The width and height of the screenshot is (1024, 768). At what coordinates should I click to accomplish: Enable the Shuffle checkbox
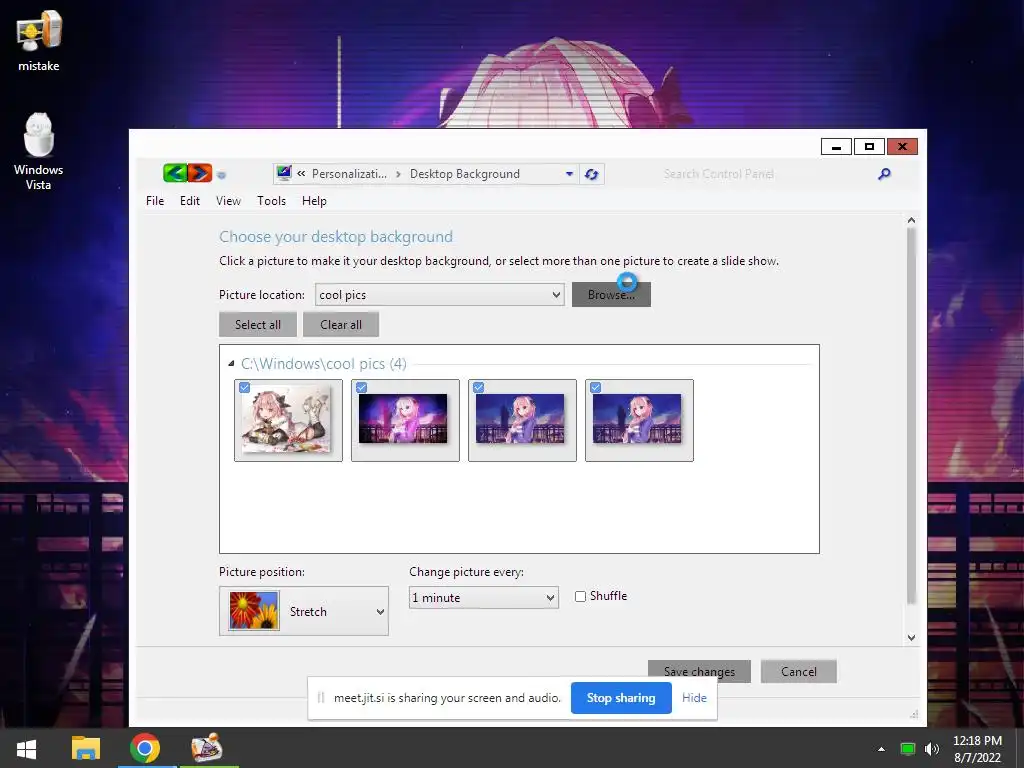click(580, 596)
